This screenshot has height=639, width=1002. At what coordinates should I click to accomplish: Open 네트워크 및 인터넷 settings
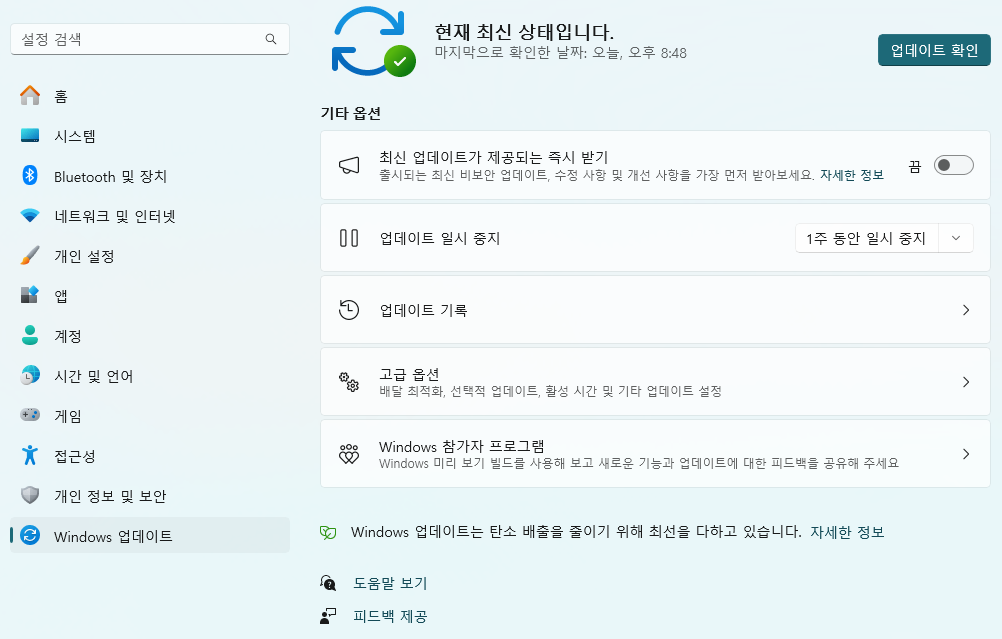point(150,216)
